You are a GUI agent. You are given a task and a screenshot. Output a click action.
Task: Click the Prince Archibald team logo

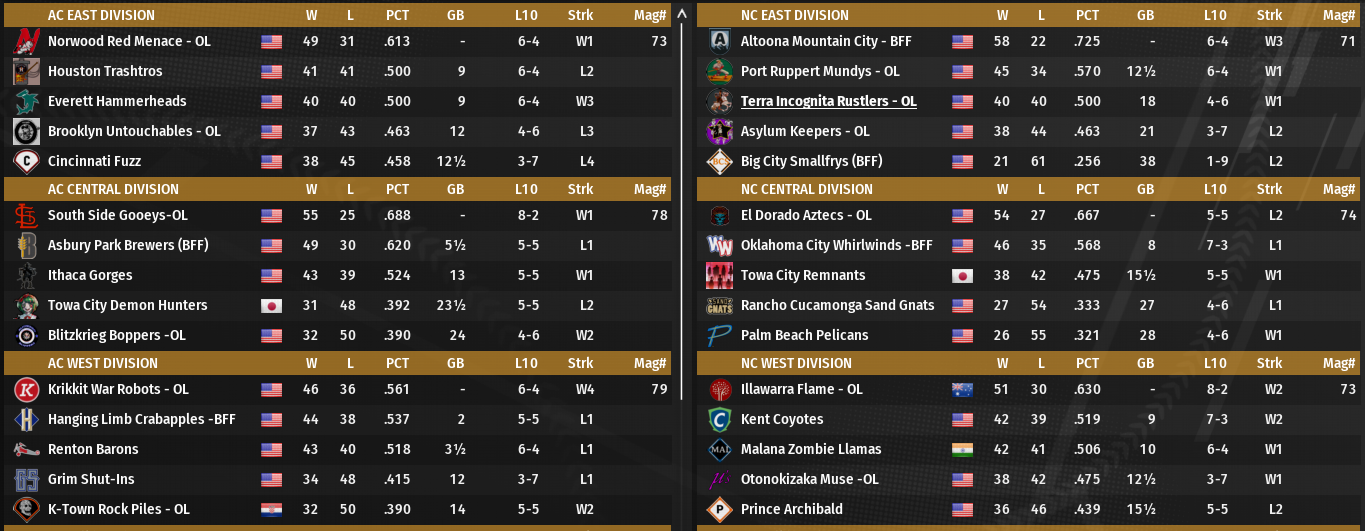720,510
